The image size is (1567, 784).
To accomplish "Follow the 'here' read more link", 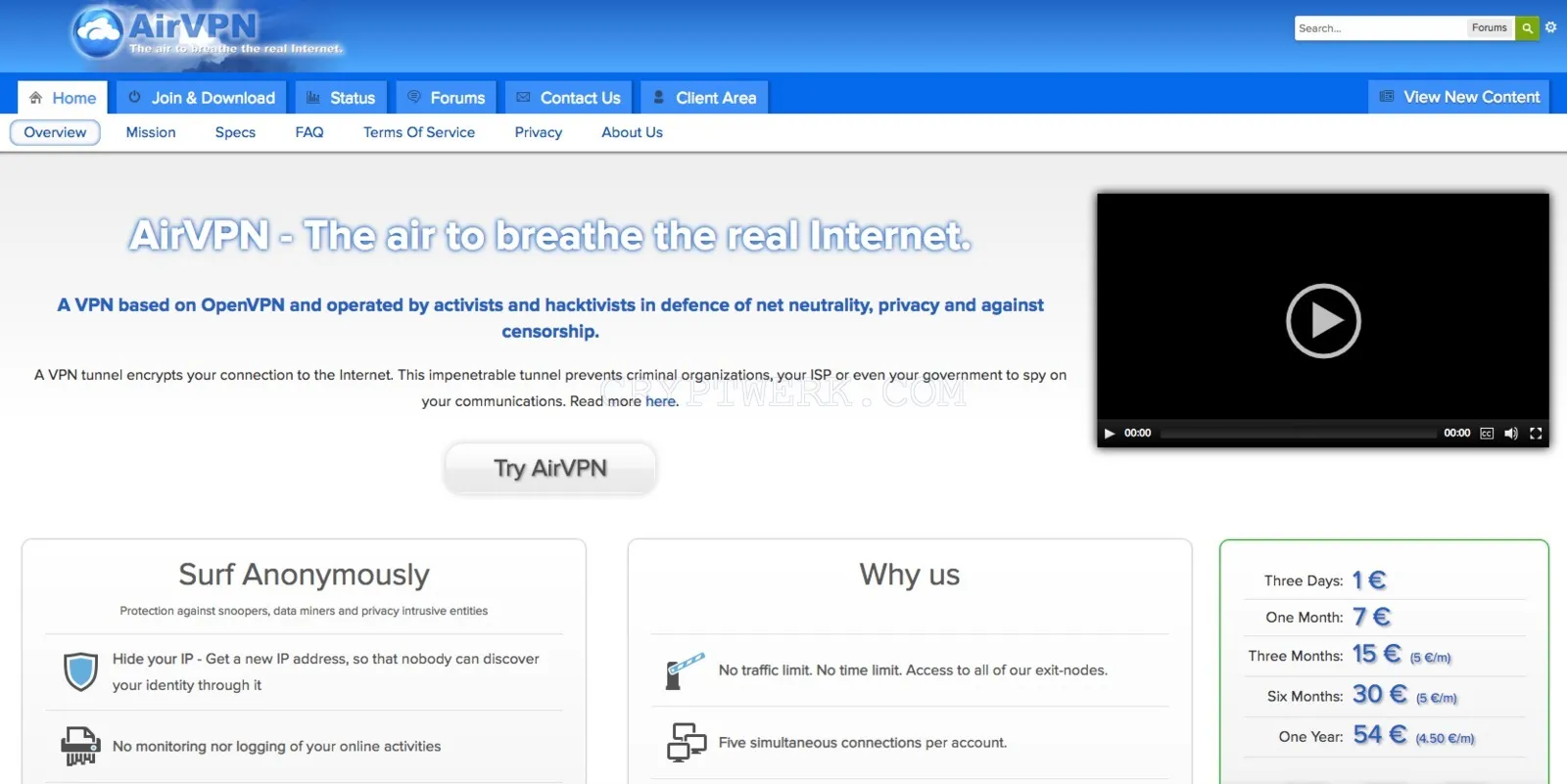I will pos(662,401).
